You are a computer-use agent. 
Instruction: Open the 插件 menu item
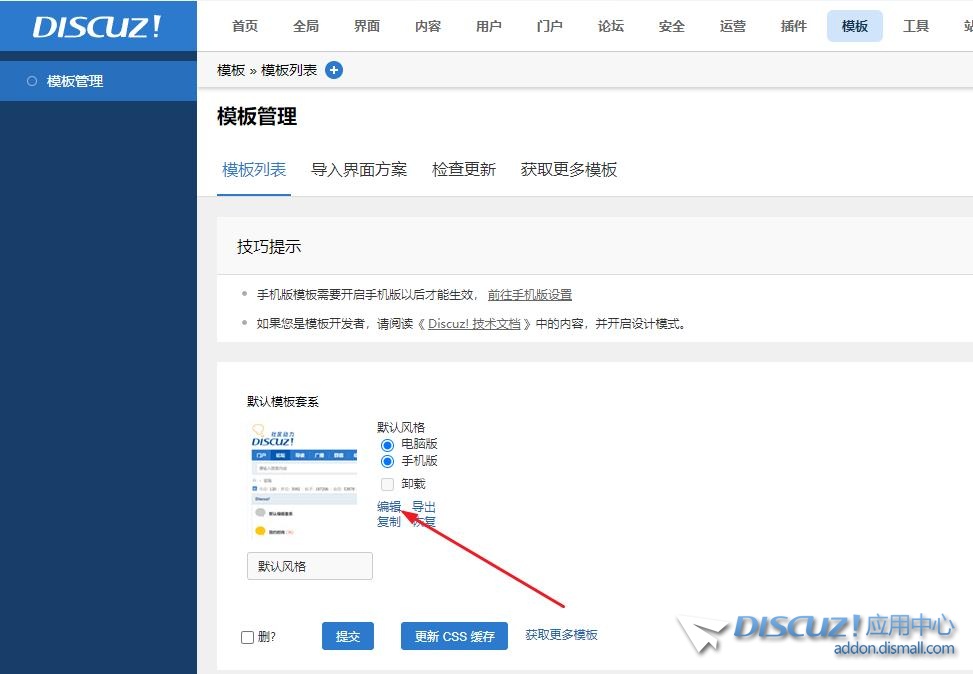(794, 27)
